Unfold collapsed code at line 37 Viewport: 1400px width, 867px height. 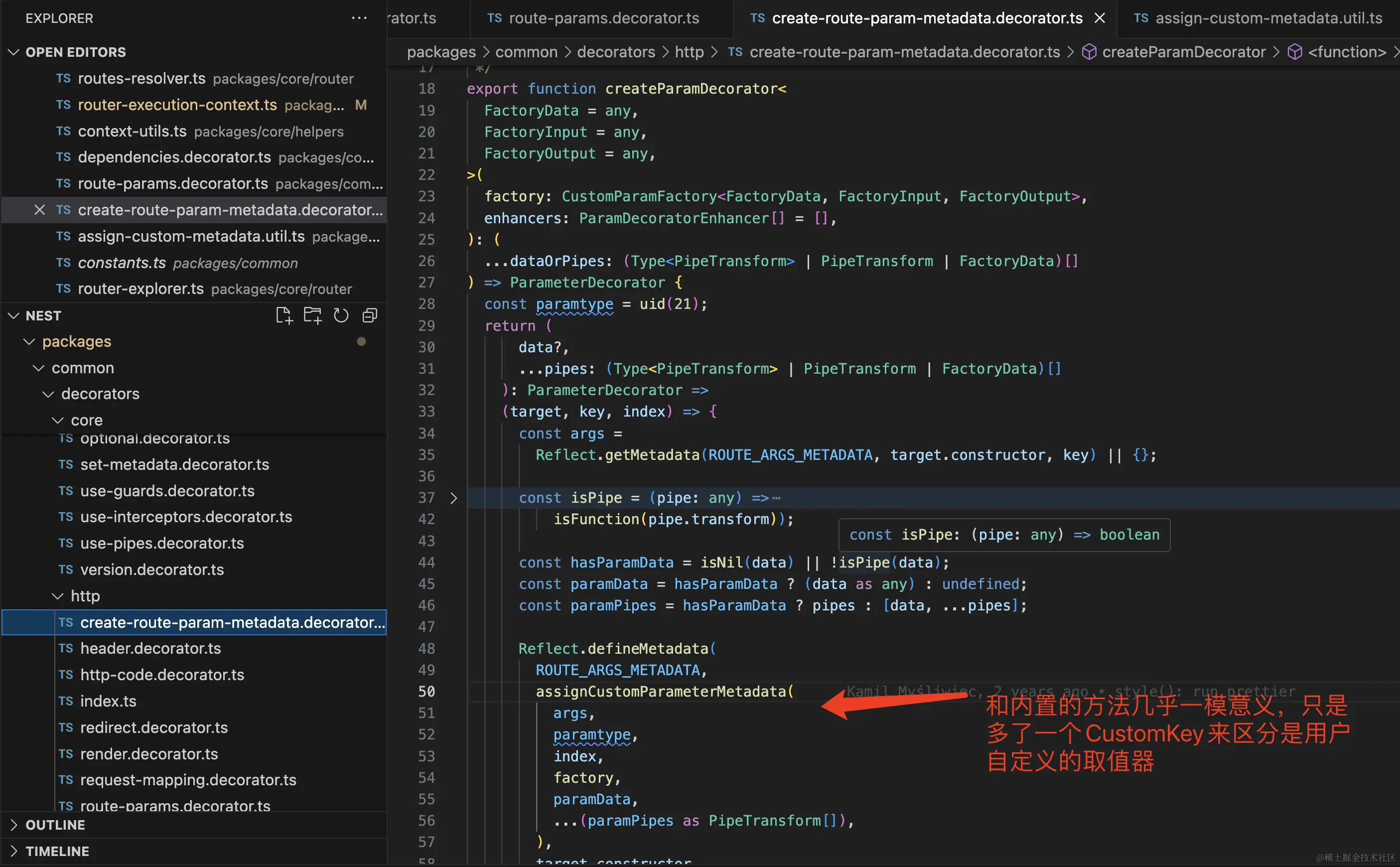point(453,498)
